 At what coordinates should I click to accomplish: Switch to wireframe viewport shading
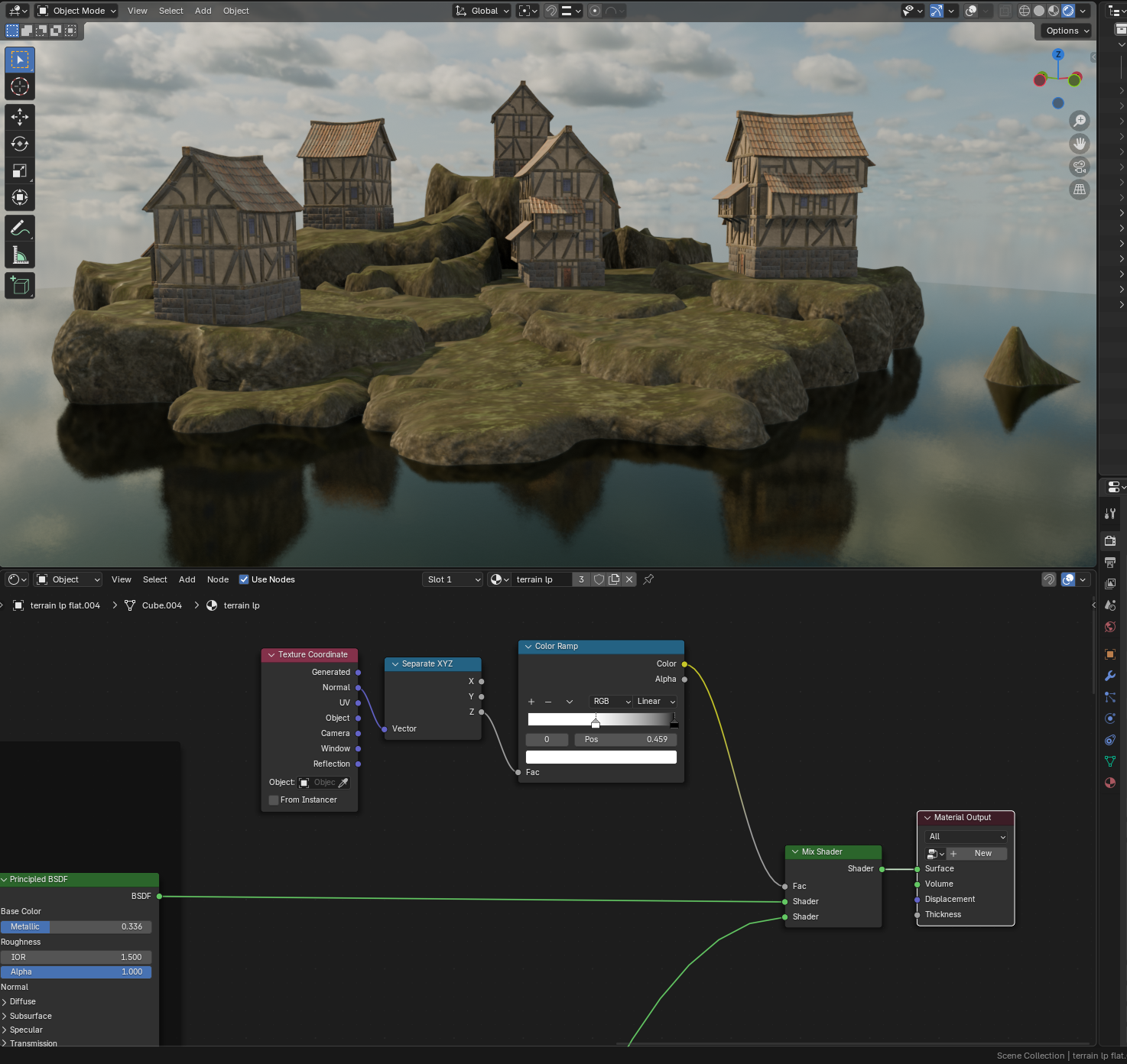[1025, 11]
